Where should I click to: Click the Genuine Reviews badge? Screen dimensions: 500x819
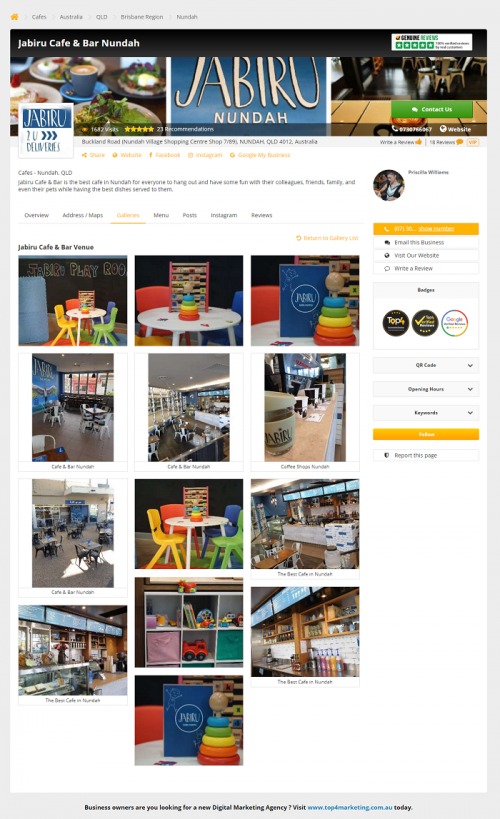coord(432,42)
